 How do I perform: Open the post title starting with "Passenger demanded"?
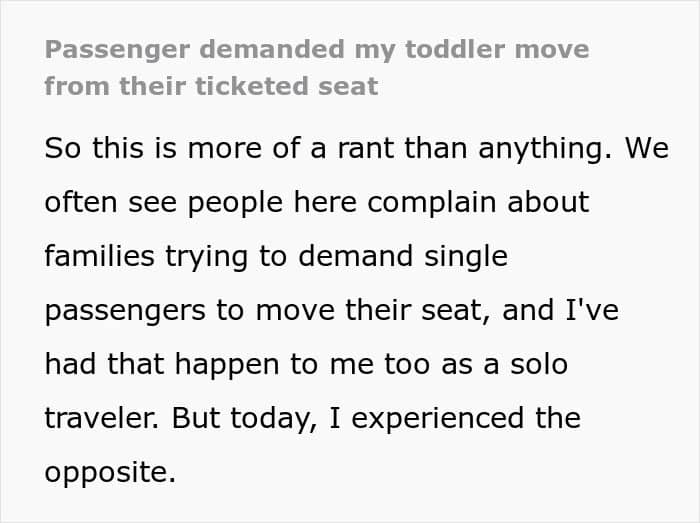317,68
